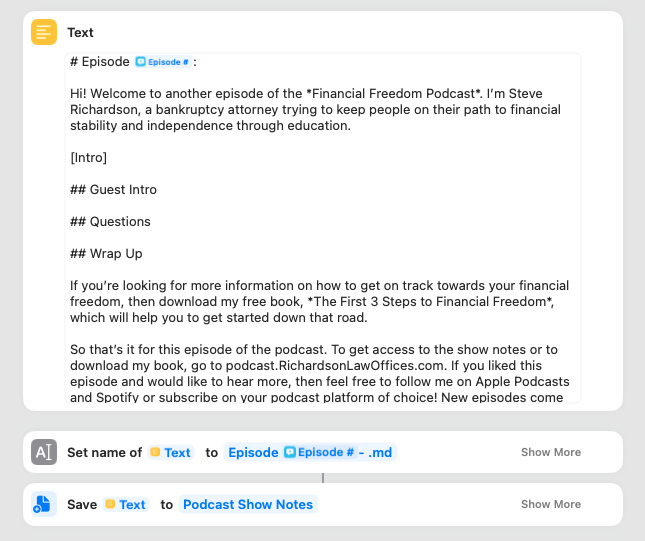This screenshot has width=645, height=541.
Task: Click connector line between Set name and Save
Action: 323,478
